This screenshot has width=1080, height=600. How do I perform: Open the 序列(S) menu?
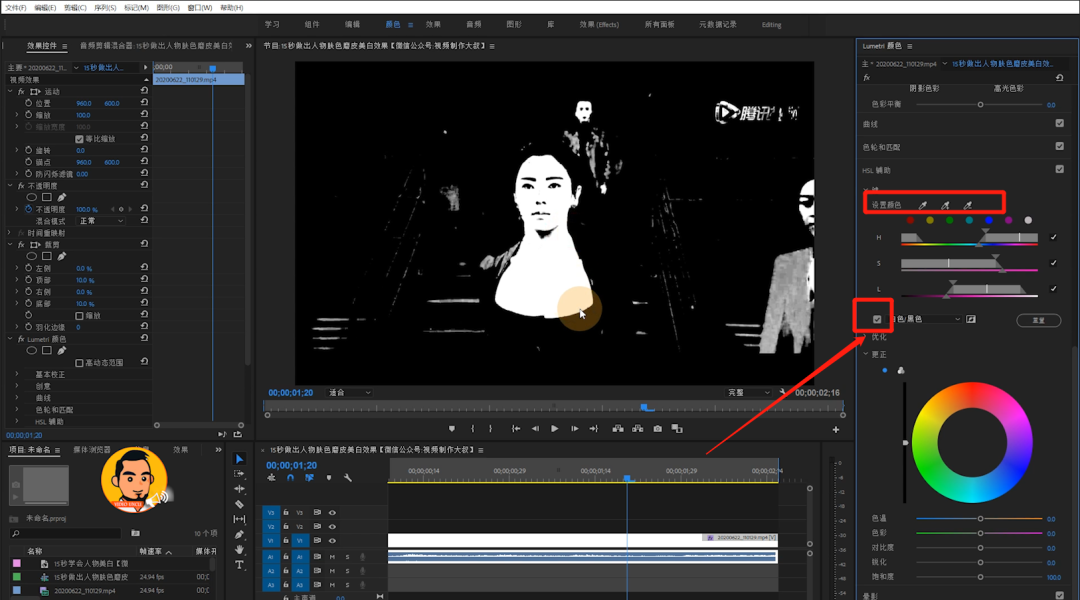(105, 8)
